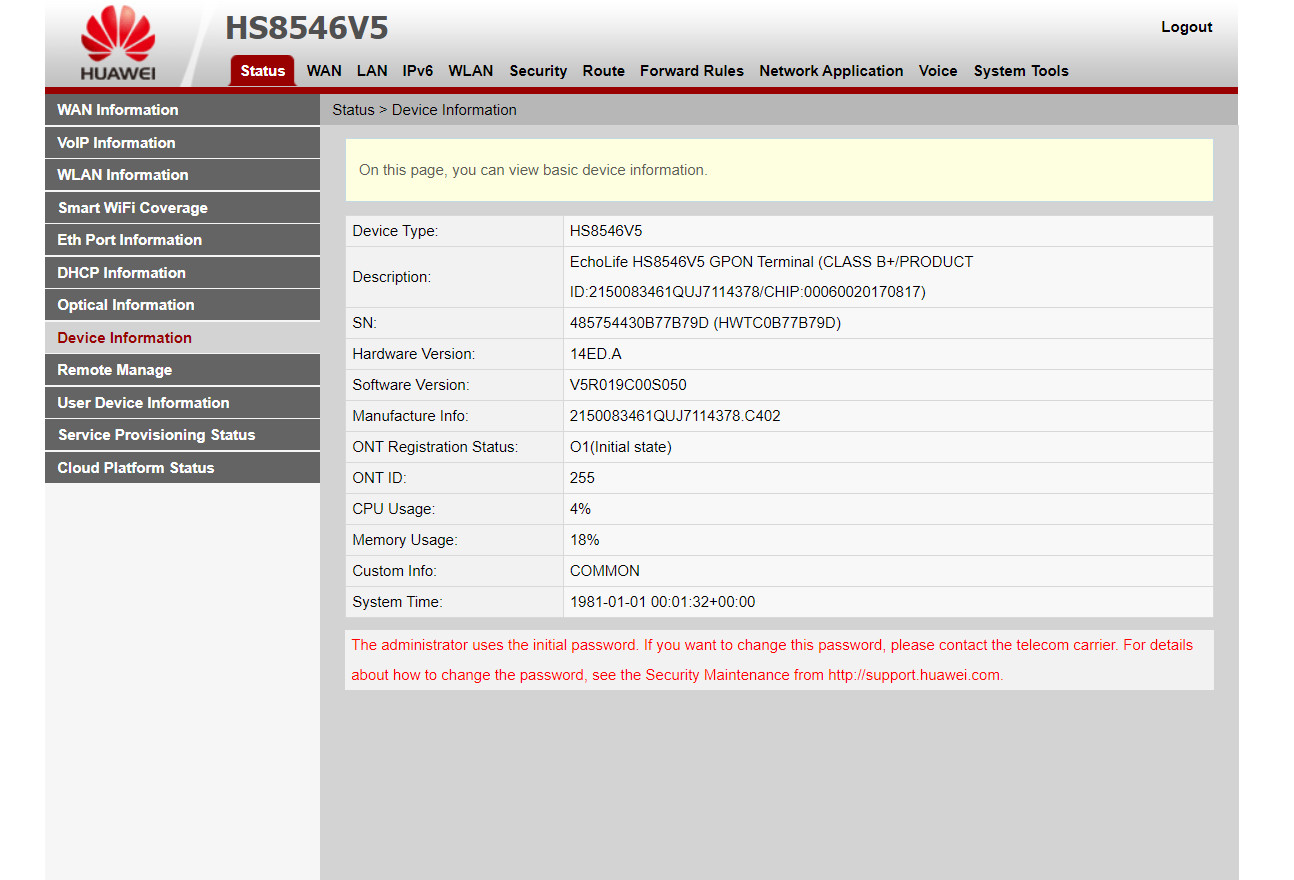
Task: Open the Route tab
Action: point(603,71)
